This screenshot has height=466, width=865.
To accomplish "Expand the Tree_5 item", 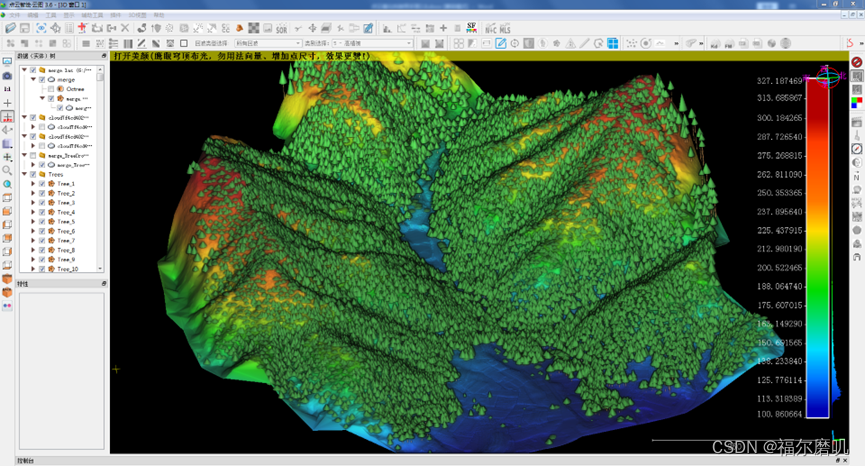I will tap(34, 222).
